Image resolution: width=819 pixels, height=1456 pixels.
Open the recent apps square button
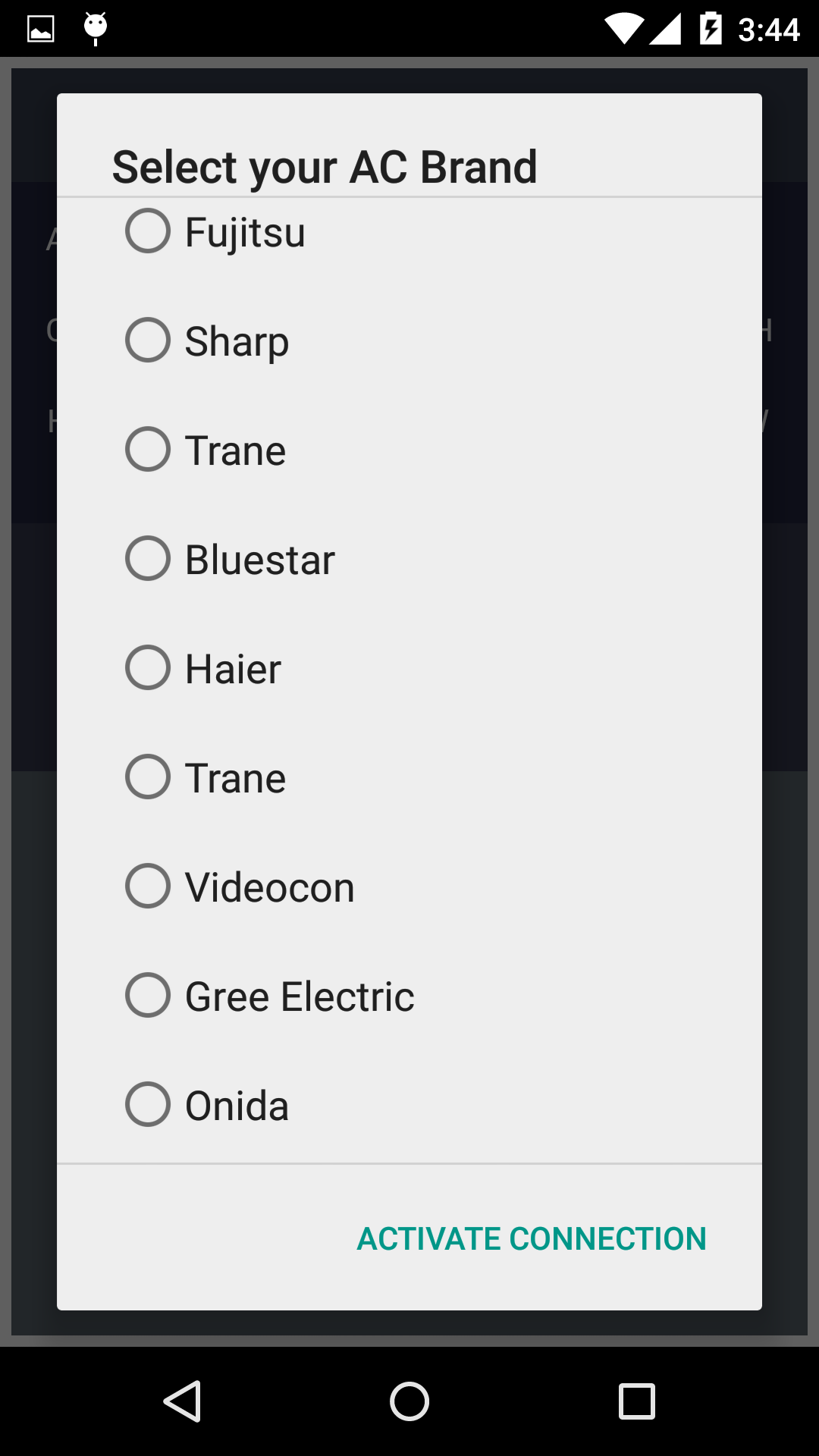click(636, 1401)
